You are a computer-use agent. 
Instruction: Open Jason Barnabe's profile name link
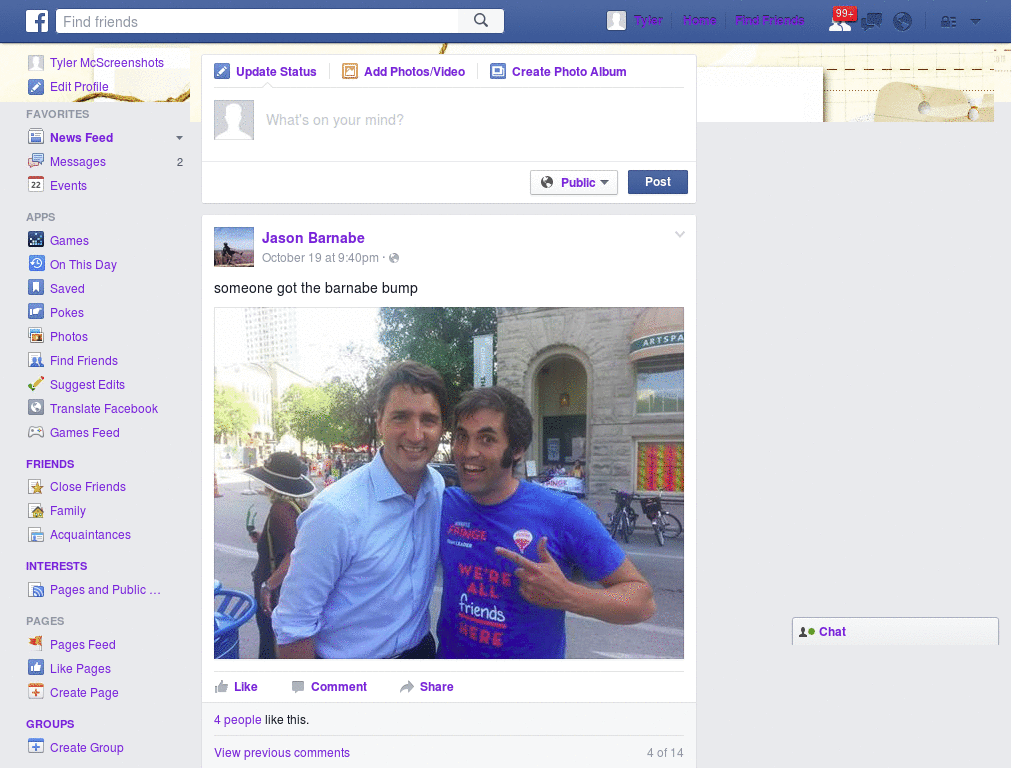(313, 238)
